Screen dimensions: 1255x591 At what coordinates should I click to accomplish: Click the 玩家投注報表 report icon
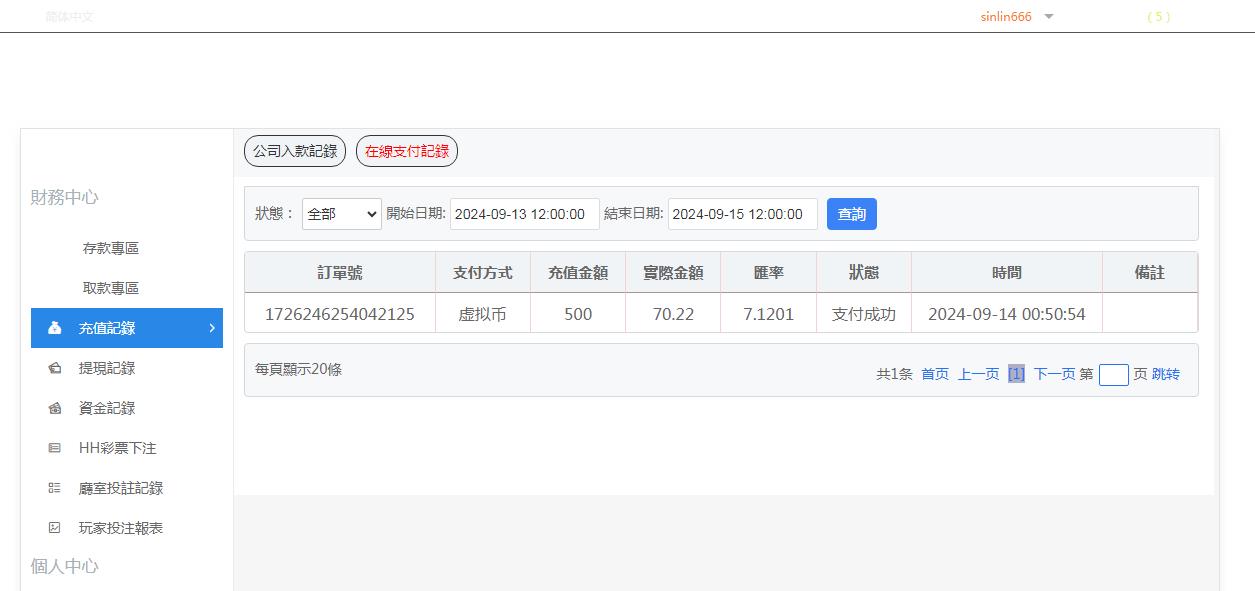click(53, 527)
